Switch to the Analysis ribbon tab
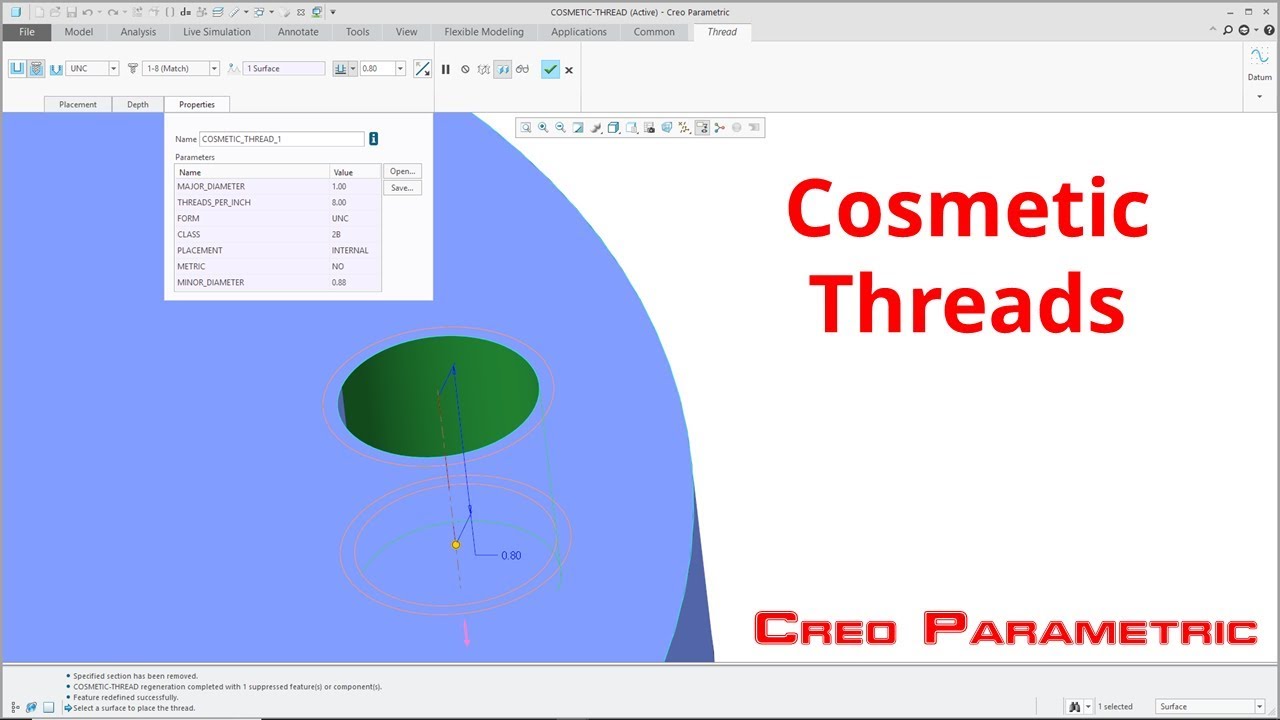 click(x=138, y=32)
